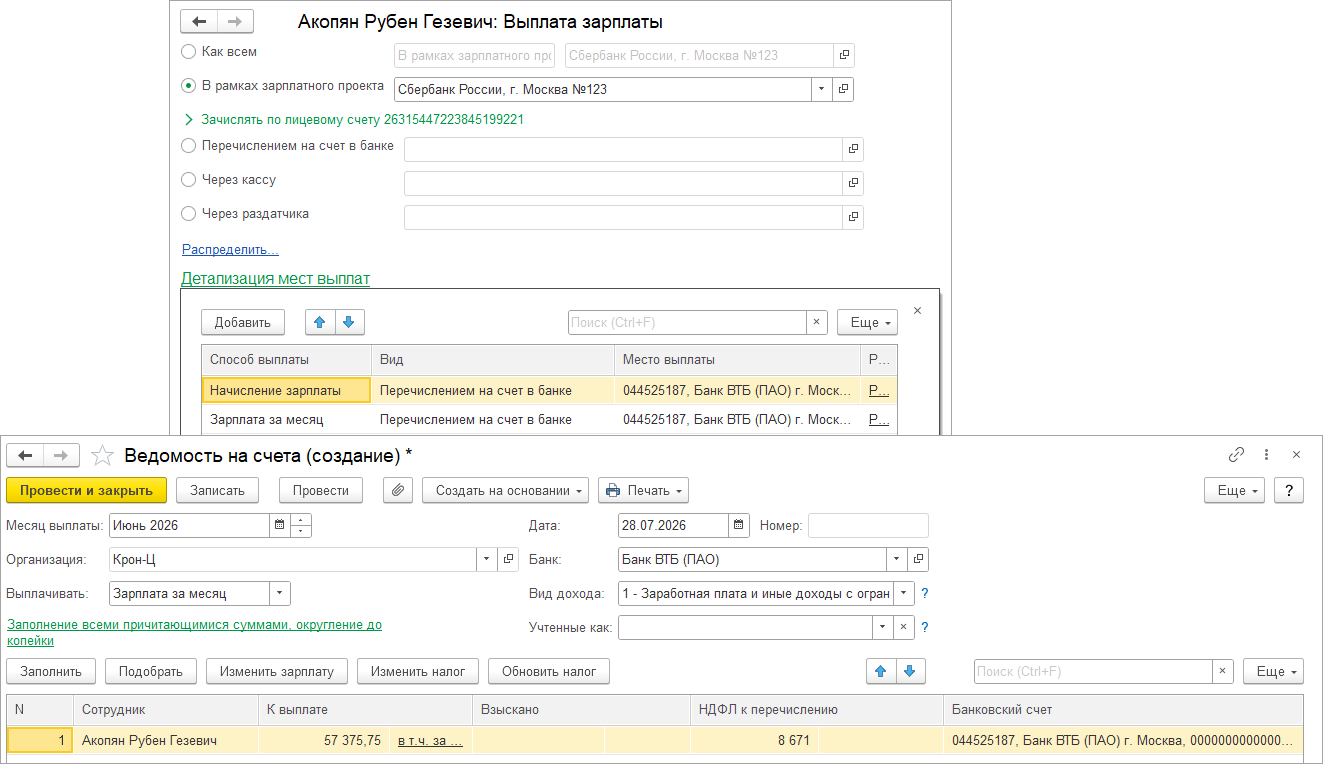Open Еще menu above Ведомость table

pyautogui.click(x=1273, y=671)
